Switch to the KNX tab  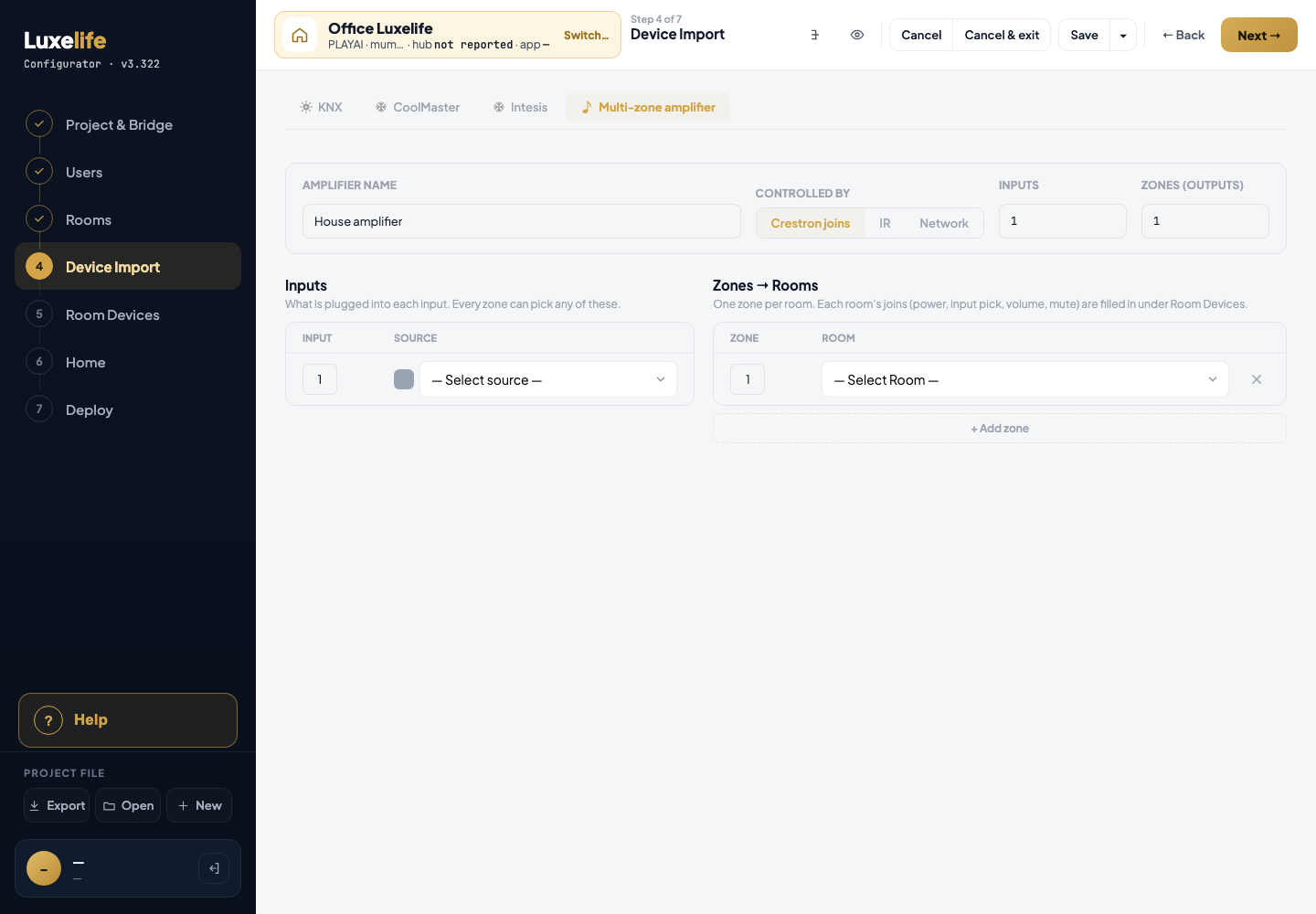321,107
